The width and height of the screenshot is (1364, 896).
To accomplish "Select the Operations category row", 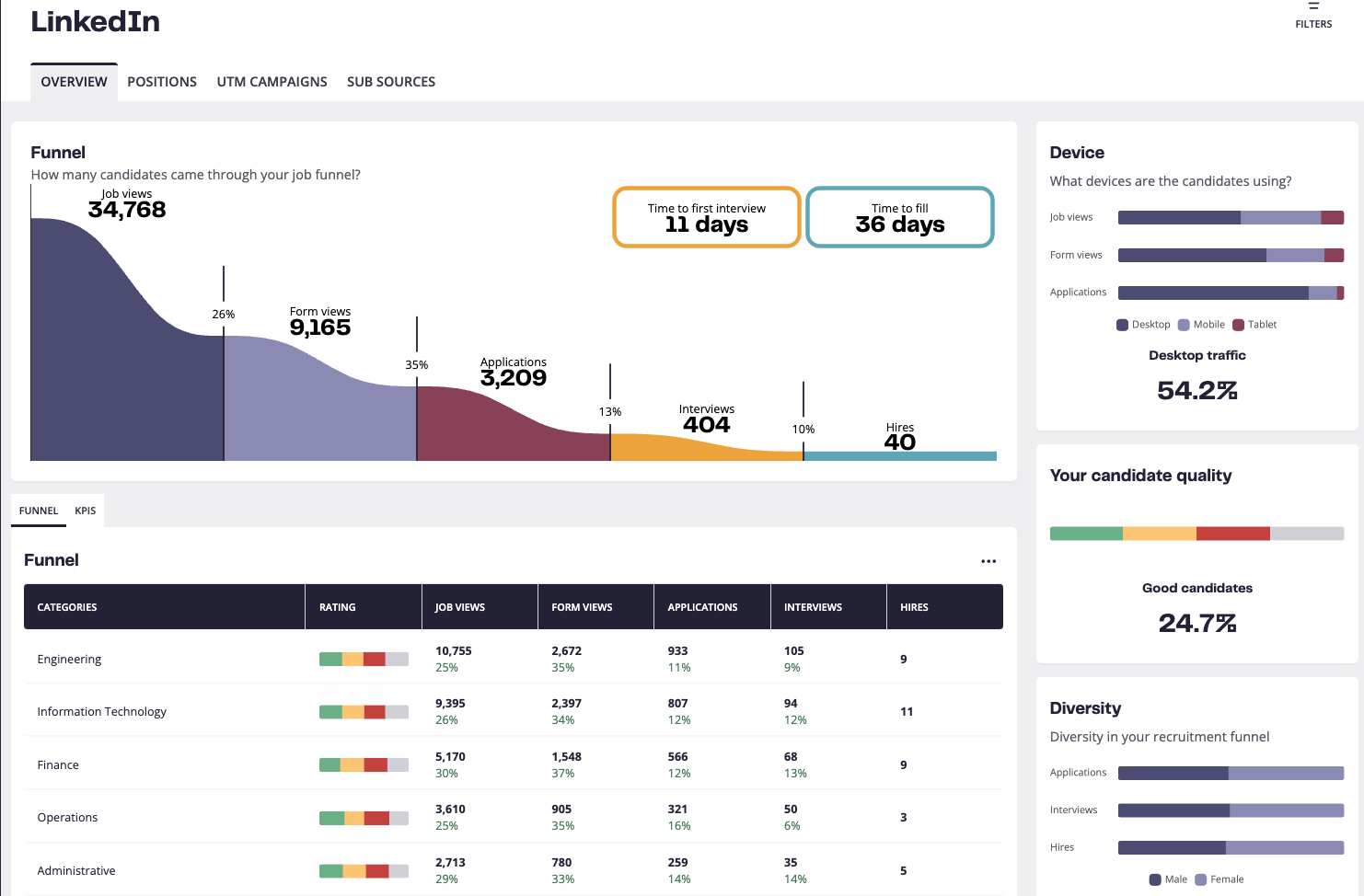I will [x=514, y=817].
